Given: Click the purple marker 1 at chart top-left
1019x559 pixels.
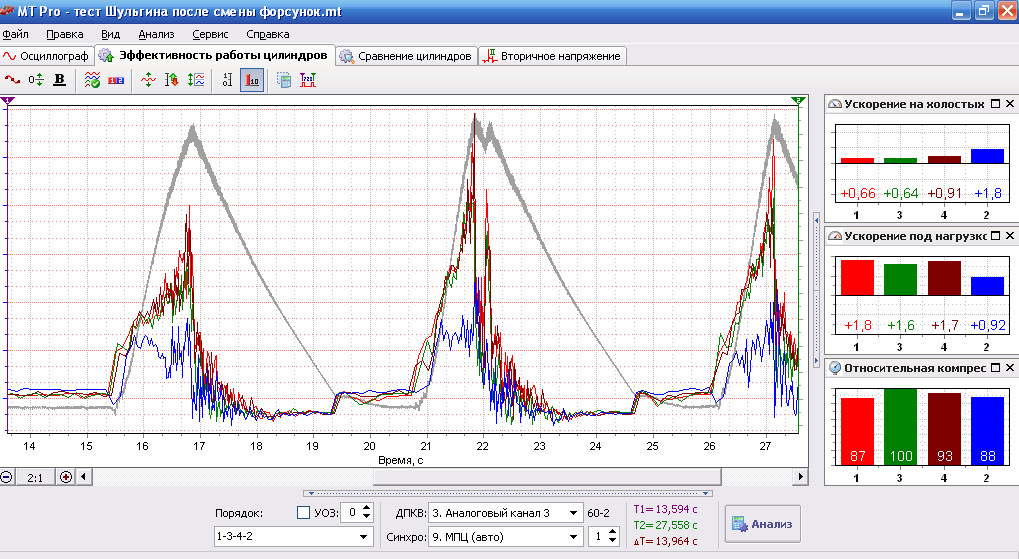Looking at the screenshot, I should pyautogui.click(x=7, y=100).
